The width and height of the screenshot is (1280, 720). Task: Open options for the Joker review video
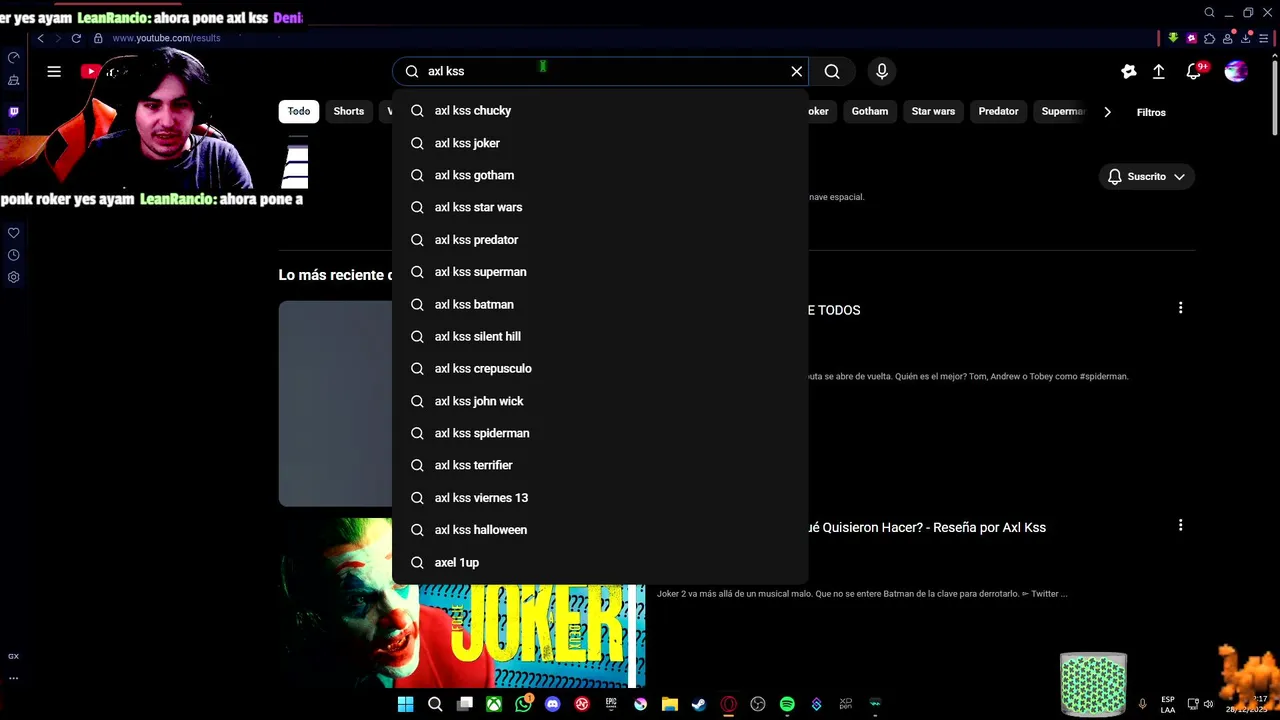(x=1180, y=525)
